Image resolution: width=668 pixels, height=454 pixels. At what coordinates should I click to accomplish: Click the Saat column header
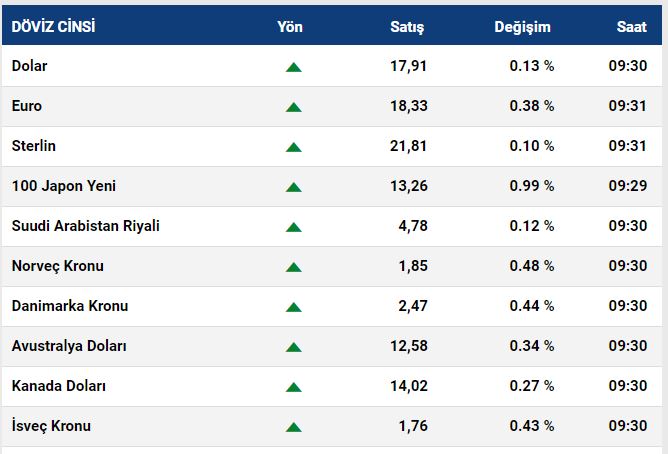[x=631, y=27]
